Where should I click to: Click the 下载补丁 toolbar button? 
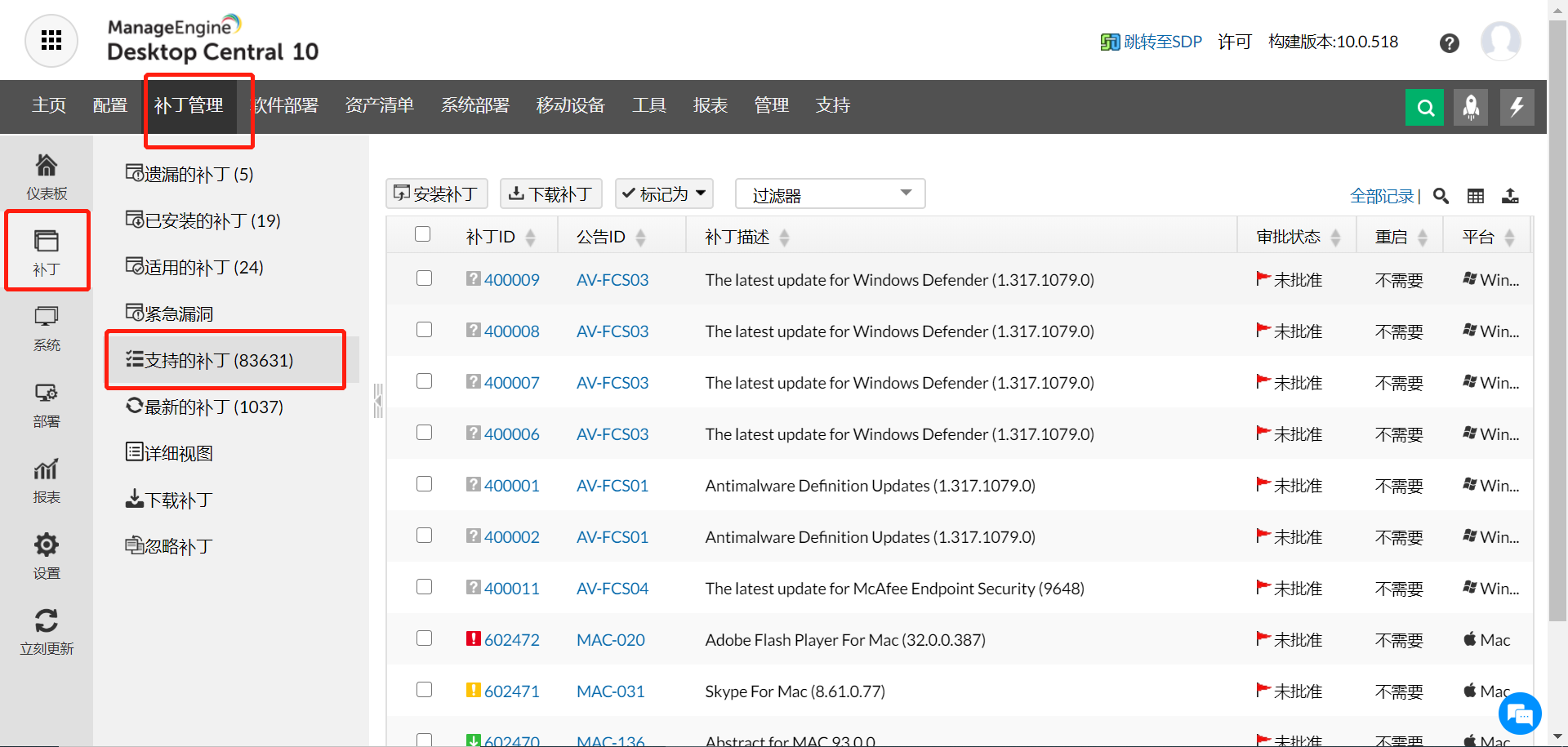click(551, 194)
